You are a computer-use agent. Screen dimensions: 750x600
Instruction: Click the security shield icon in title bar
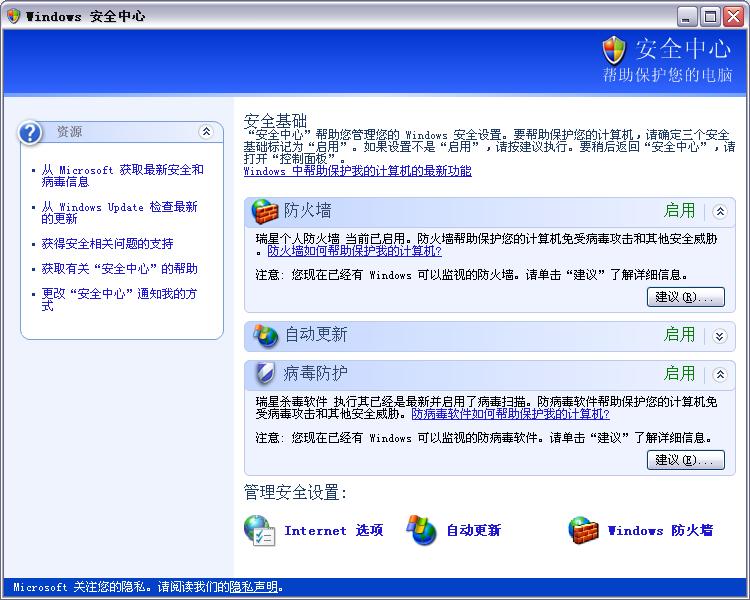[x=13, y=16]
